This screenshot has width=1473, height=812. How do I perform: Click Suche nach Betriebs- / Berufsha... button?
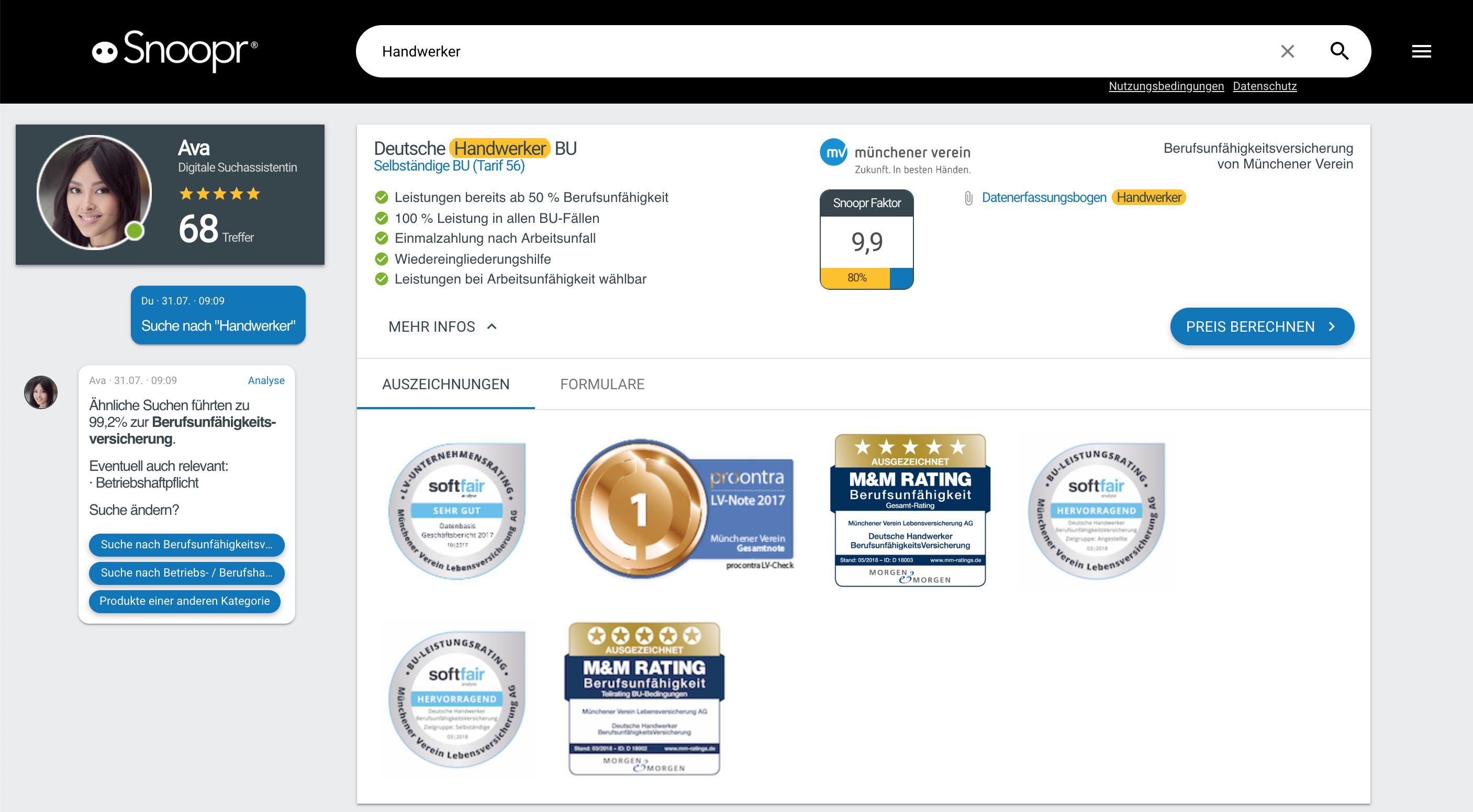[186, 572]
